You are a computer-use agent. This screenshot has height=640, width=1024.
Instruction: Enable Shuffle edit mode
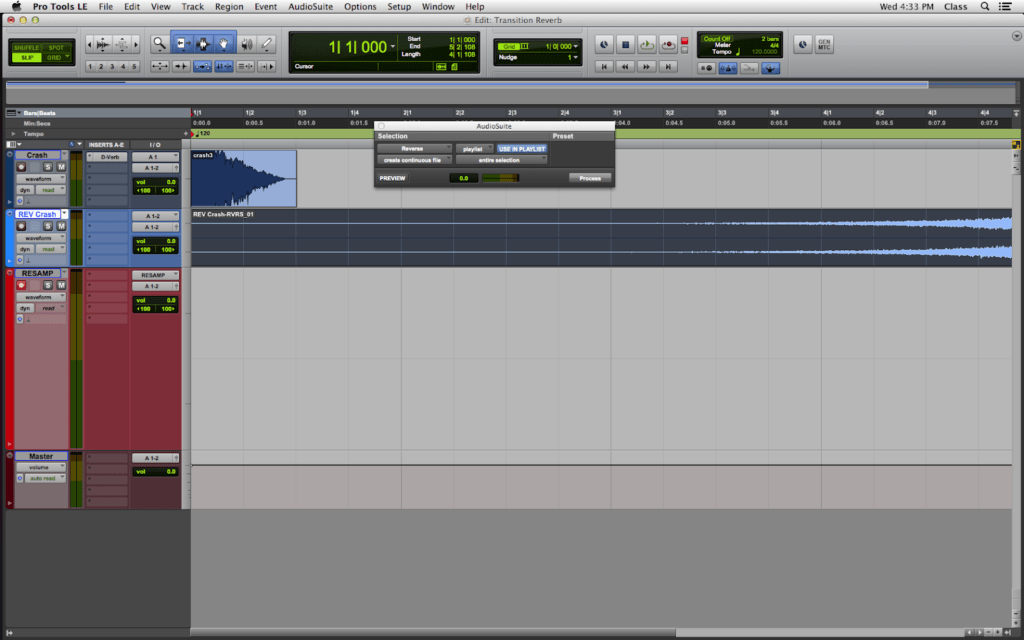point(26,47)
